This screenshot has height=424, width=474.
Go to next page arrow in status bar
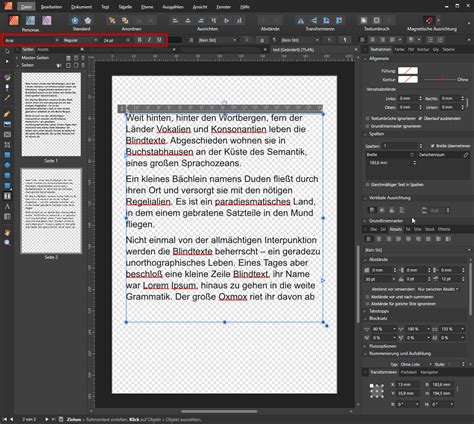tap(47, 419)
